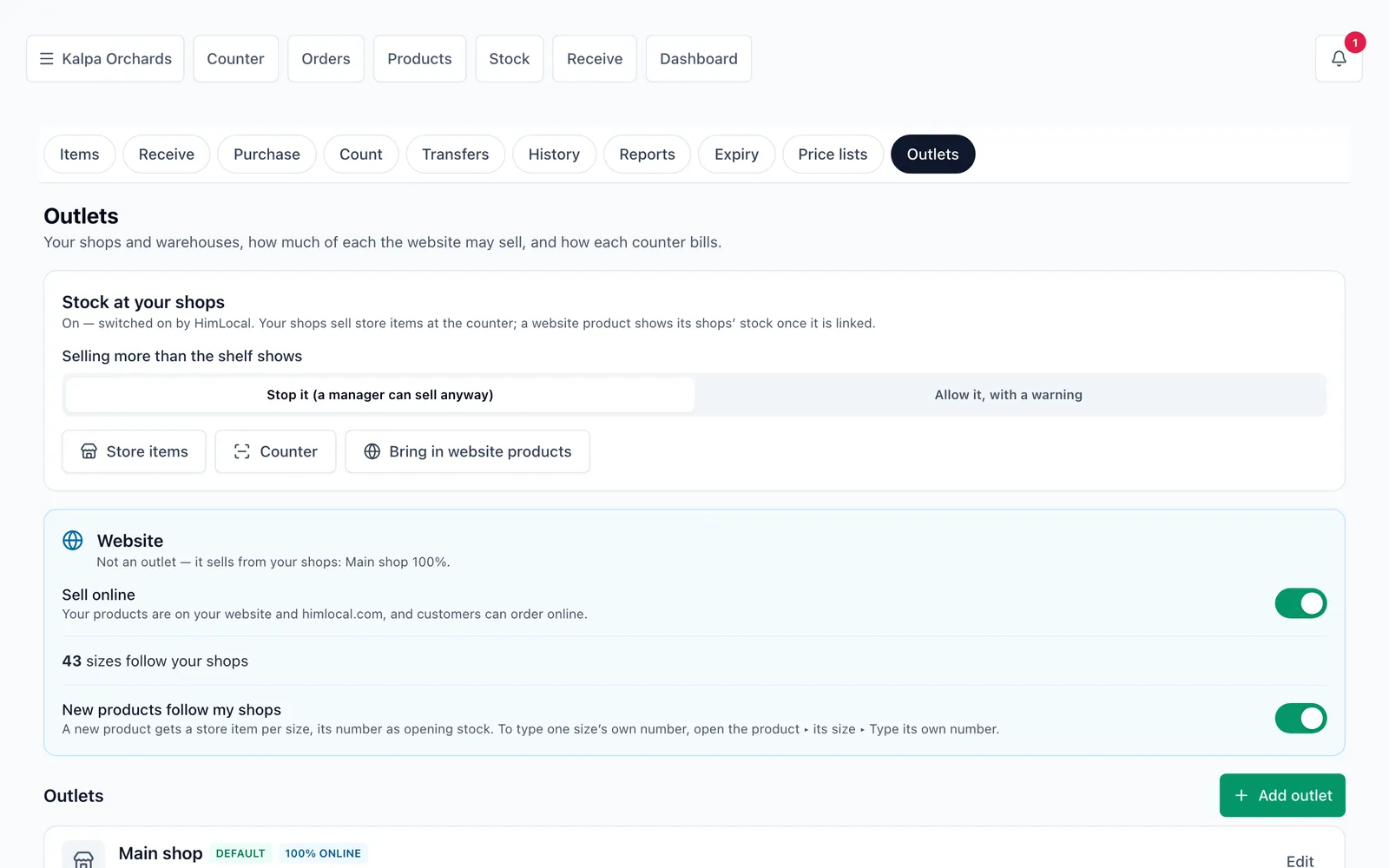The height and width of the screenshot is (868, 1389).
Task: Select Stop it (a manager can sell anyway)
Action: point(379,395)
